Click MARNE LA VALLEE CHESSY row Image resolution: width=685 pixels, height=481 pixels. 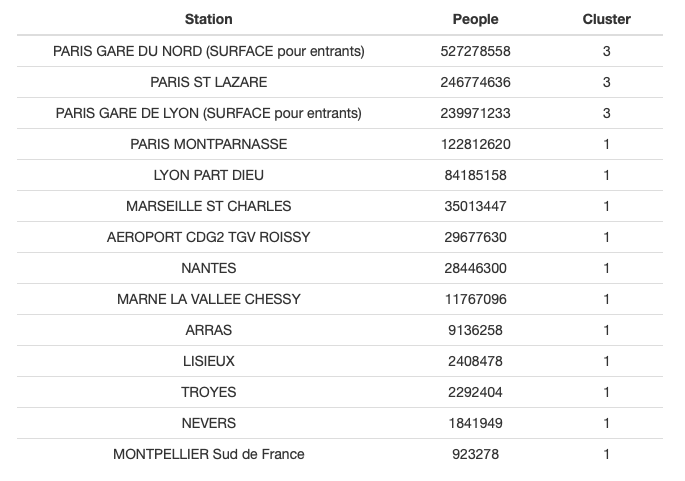[340, 299]
